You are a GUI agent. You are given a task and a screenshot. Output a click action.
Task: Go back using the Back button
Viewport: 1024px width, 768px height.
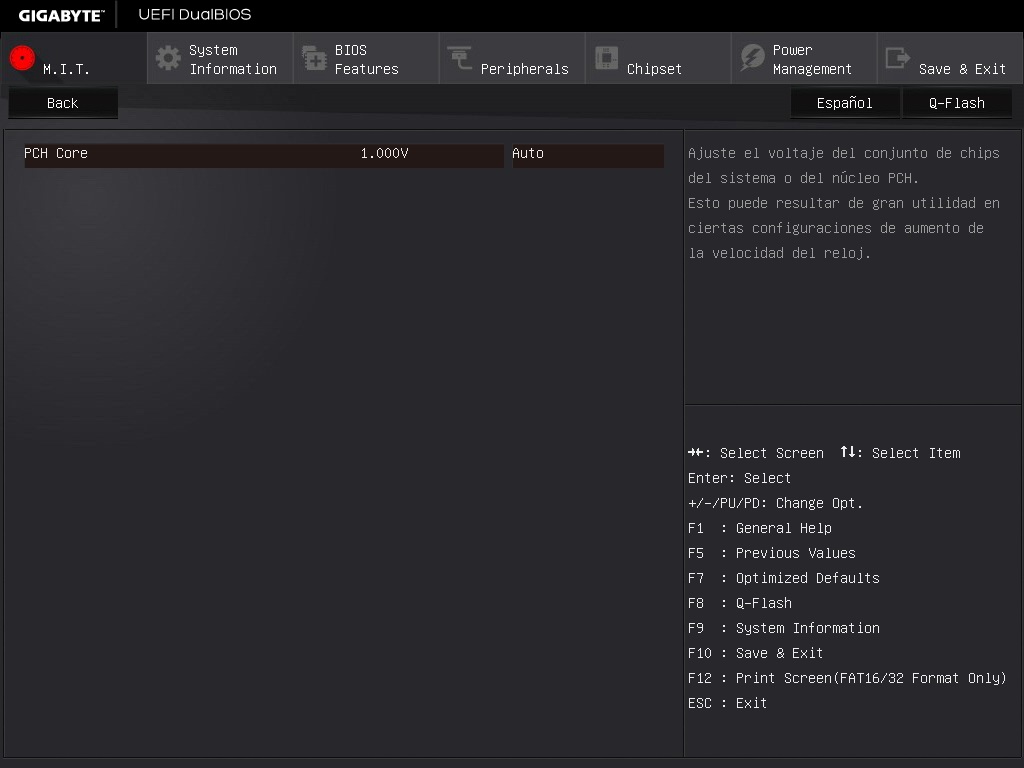click(62, 103)
